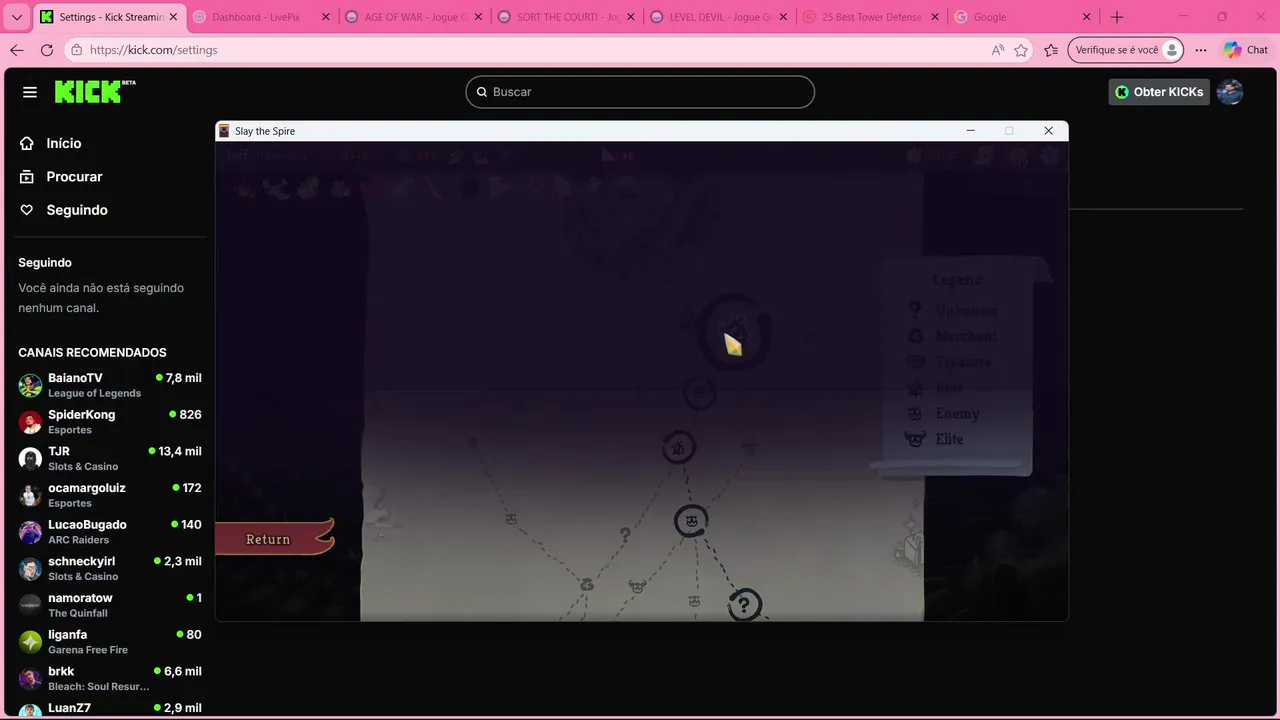Go back in the browser
1280x720 pixels.
(x=17, y=50)
